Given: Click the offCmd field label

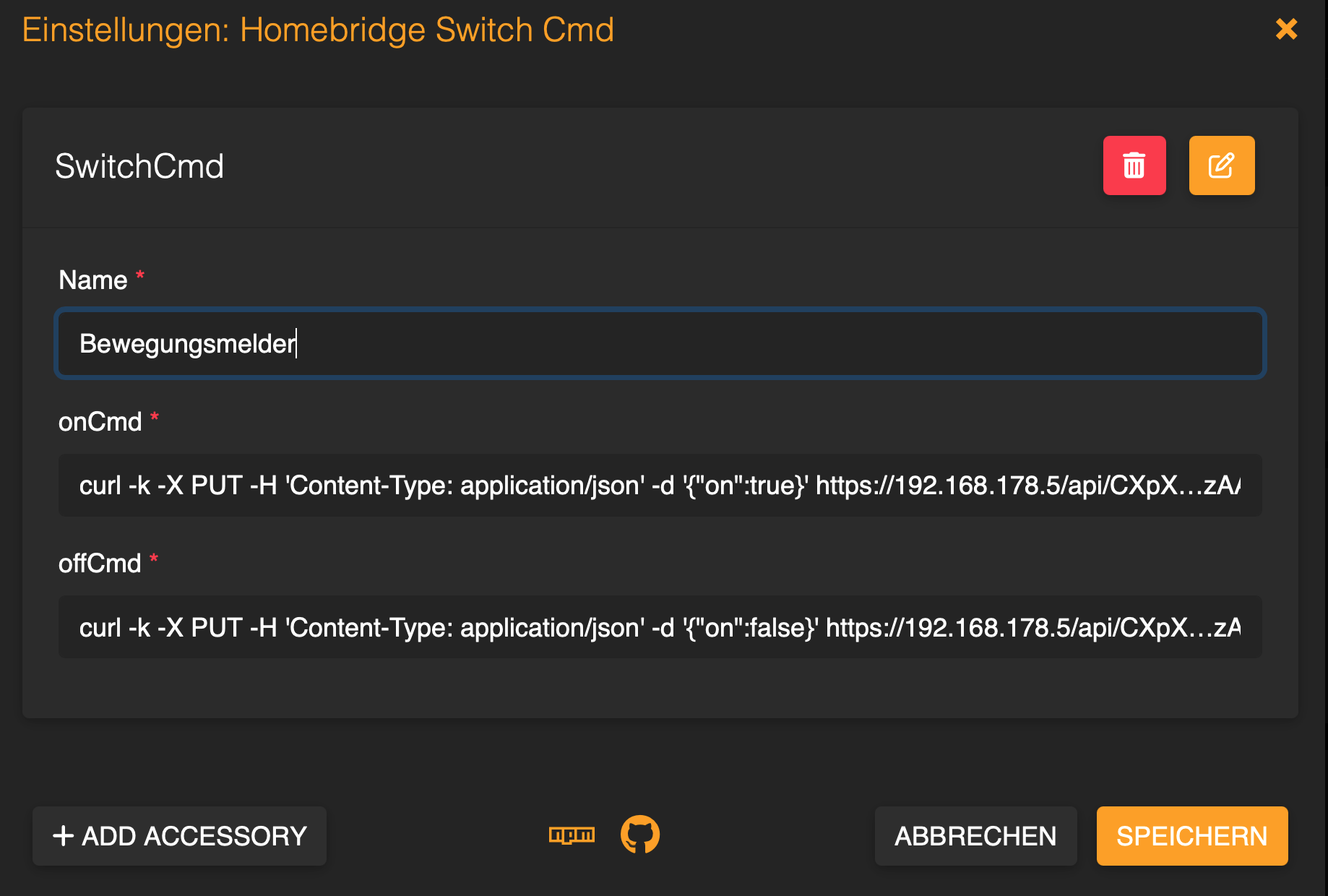Looking at the screenshot, I should tap(100, 563).
